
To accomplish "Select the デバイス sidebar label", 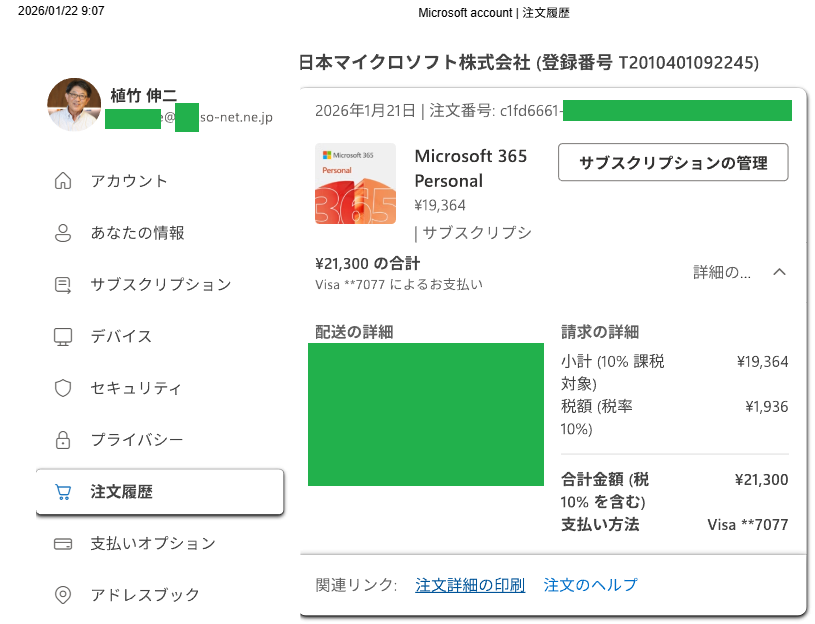I will point(121,336).
